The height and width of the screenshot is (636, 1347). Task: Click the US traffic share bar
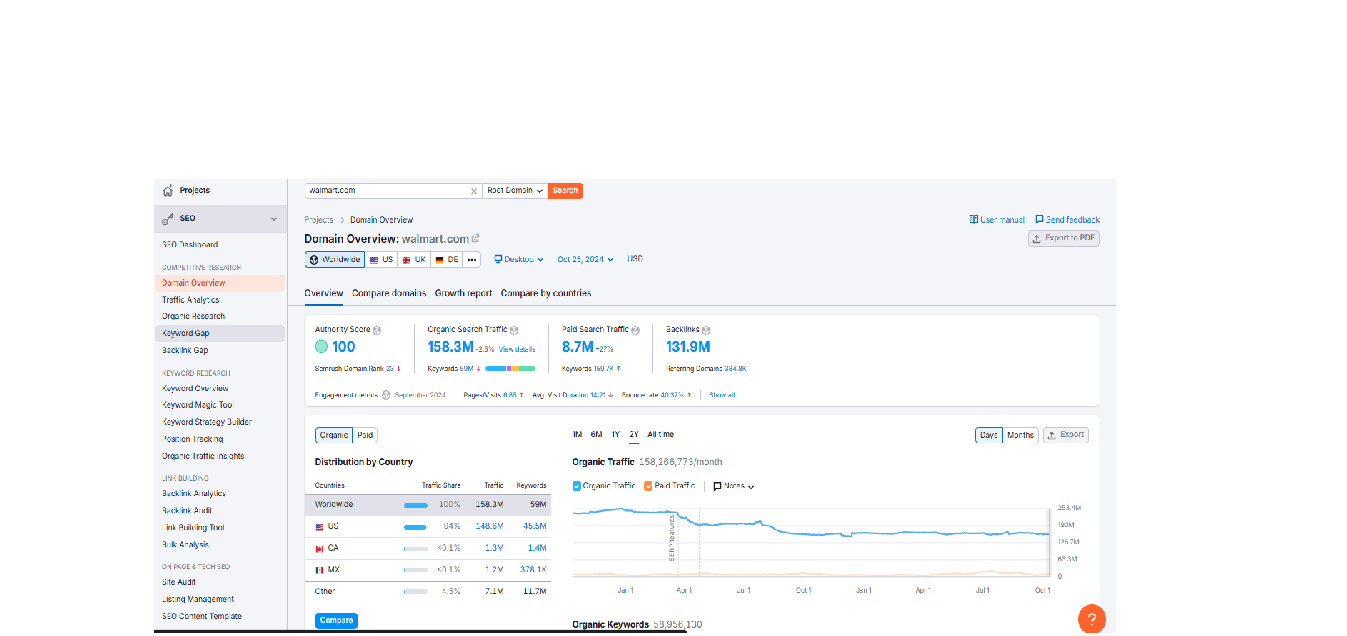(x=415, y=526)
